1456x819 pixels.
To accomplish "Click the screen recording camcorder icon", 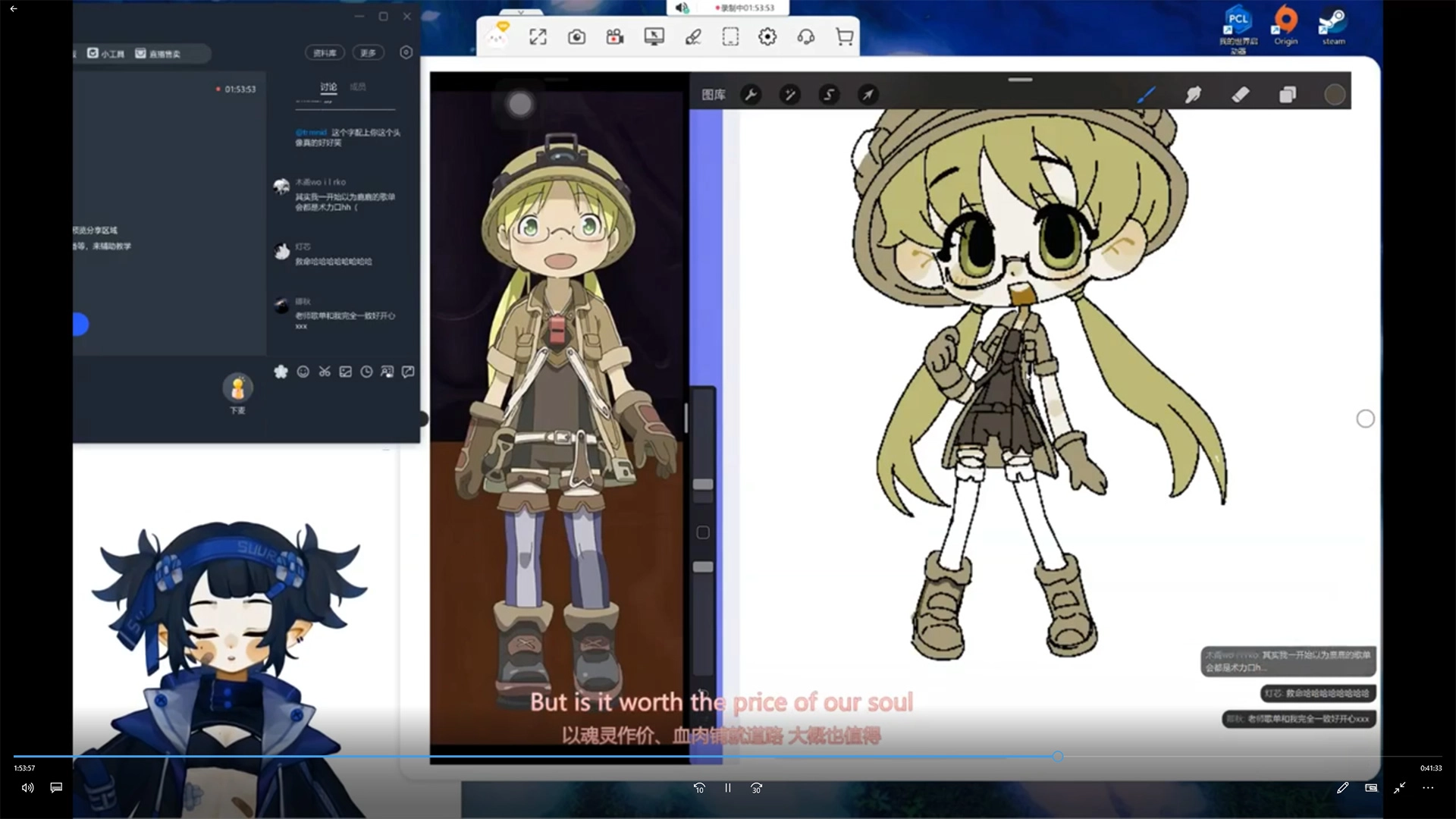I will (615, 37).
